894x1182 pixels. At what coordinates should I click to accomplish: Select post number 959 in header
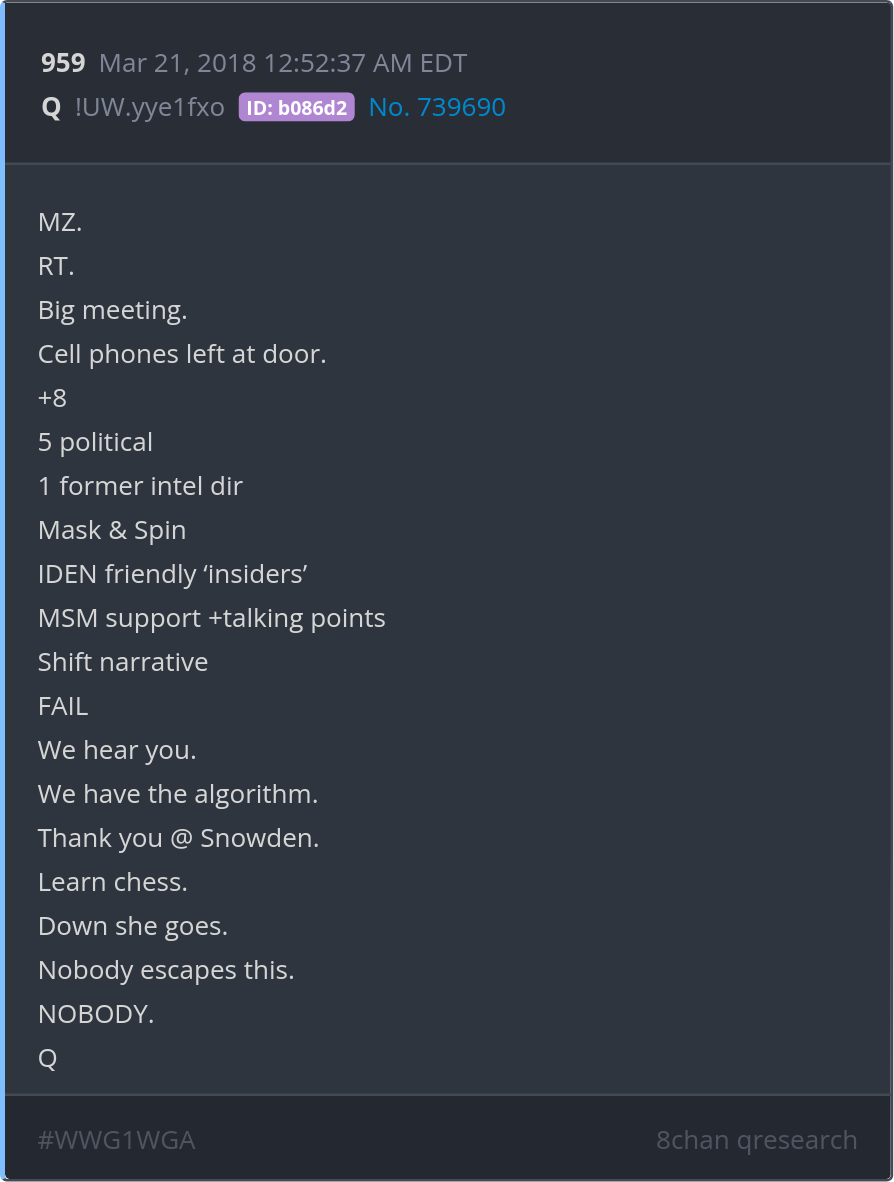[63, 64]
